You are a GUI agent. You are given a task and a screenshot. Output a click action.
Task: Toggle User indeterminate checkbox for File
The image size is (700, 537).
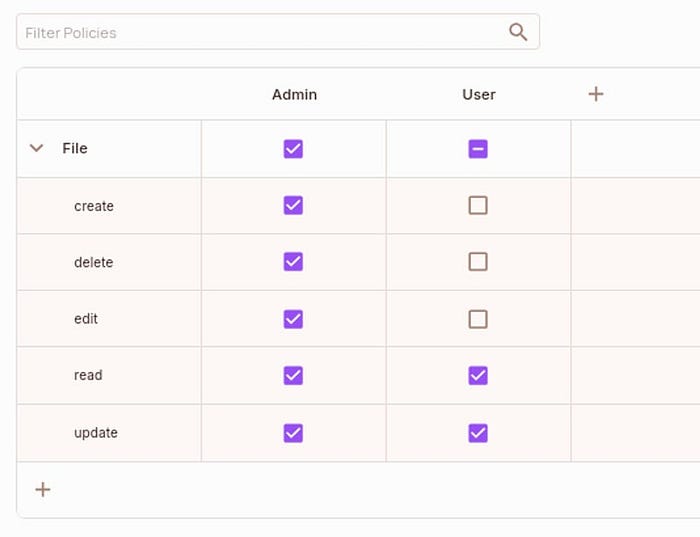pyautogui.click(x=478, y=149)
